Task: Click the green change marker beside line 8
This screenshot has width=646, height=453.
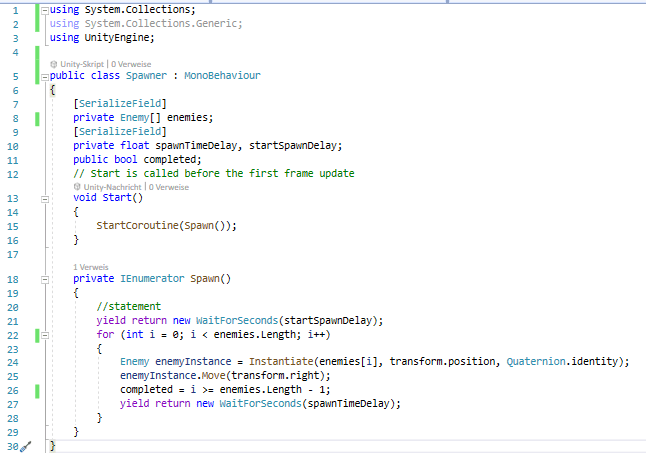Action: (x=37, y=117)
